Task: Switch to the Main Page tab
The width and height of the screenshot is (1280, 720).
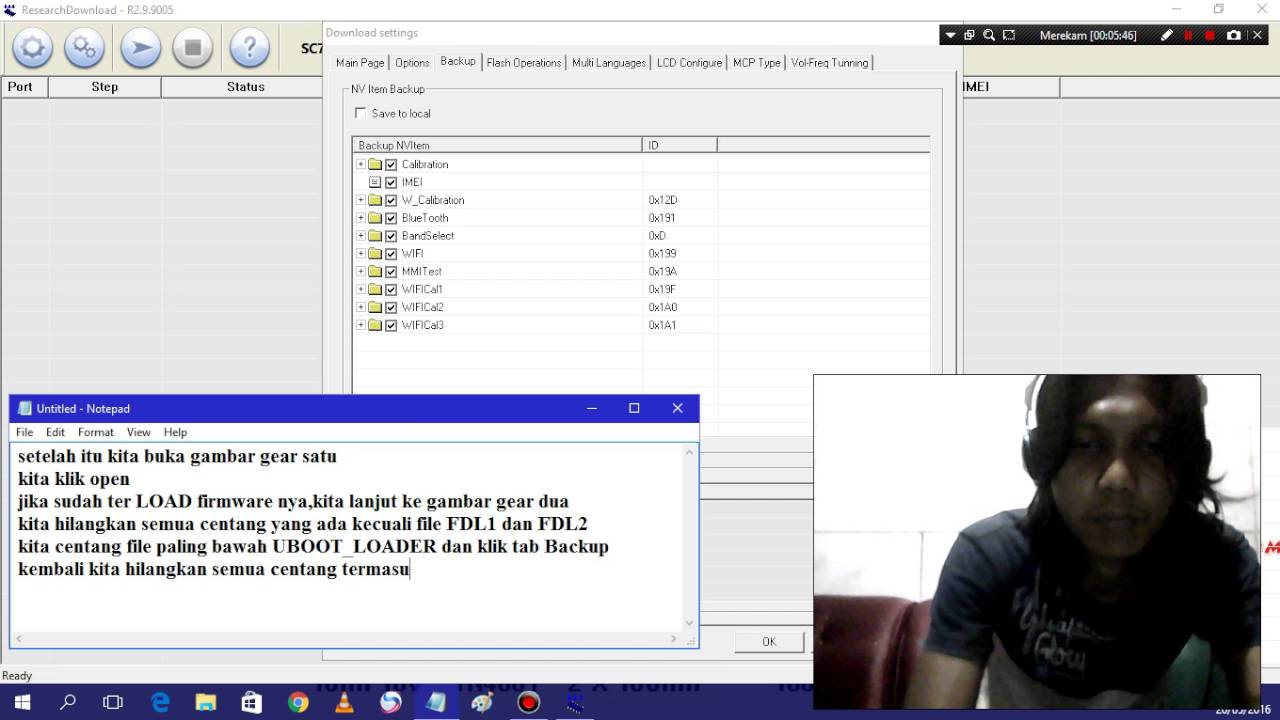Action: click(x=360, y=63)
